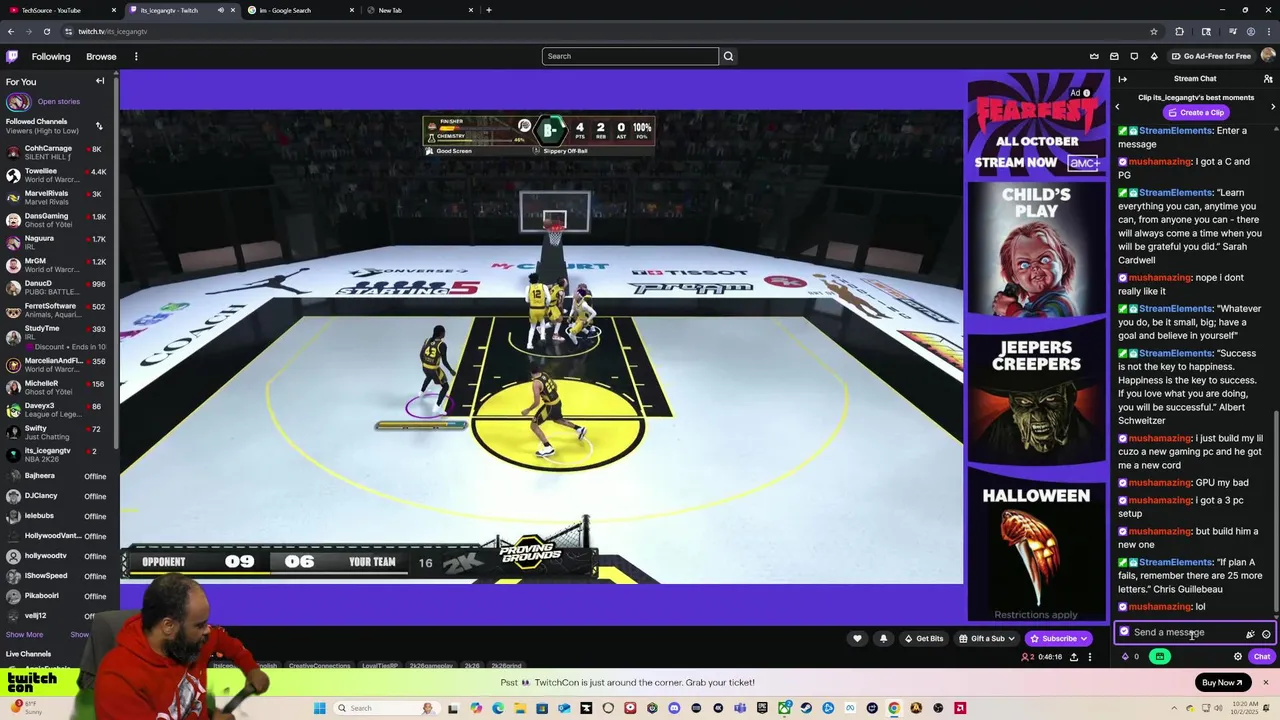
Task: Click the Bits diamond icon in the top bar
Action: point(1154,56)
